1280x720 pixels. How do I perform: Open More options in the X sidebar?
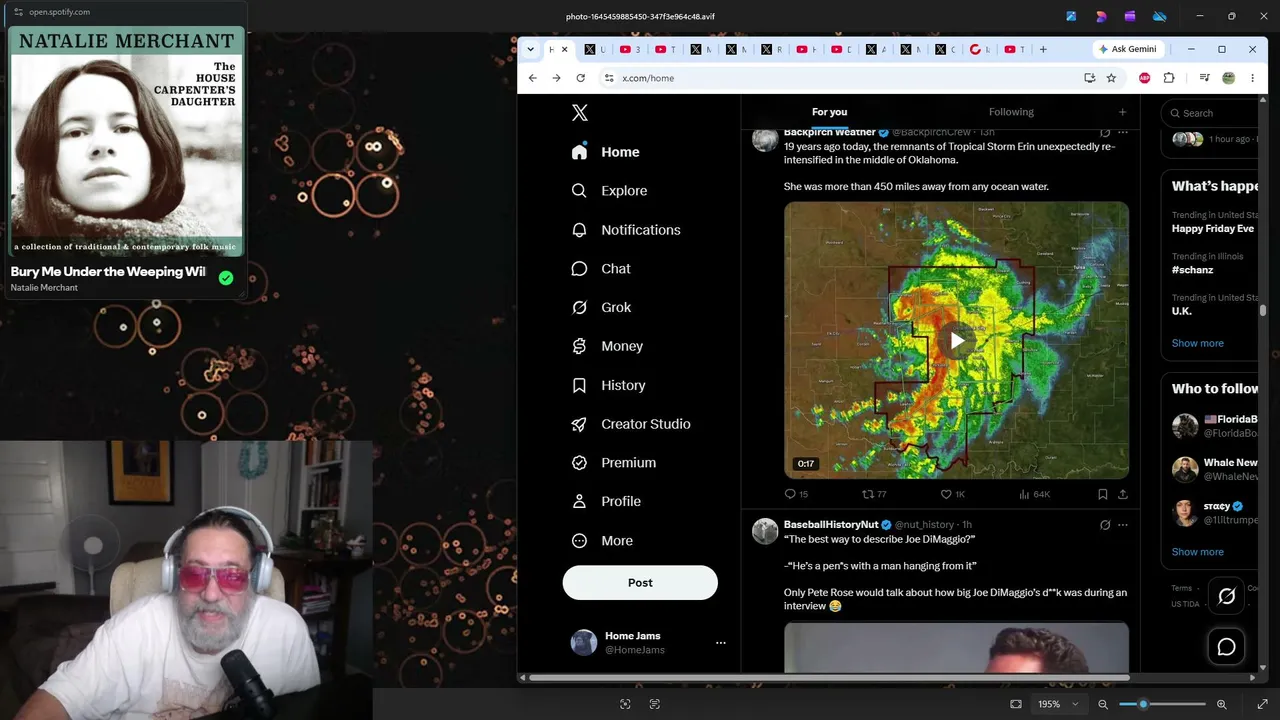coord(602,541)
